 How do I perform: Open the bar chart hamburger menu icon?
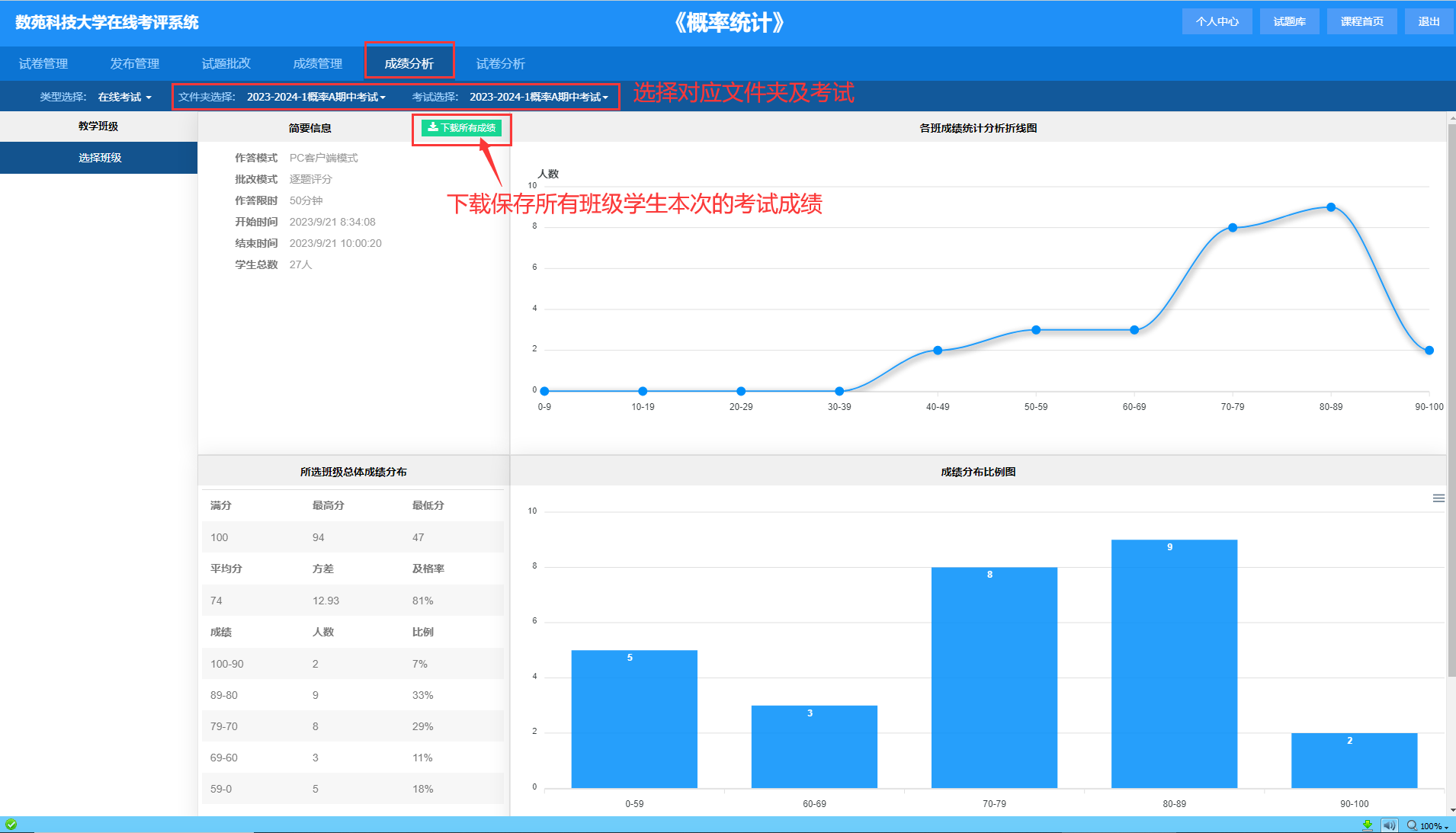tap(1438, 498)
